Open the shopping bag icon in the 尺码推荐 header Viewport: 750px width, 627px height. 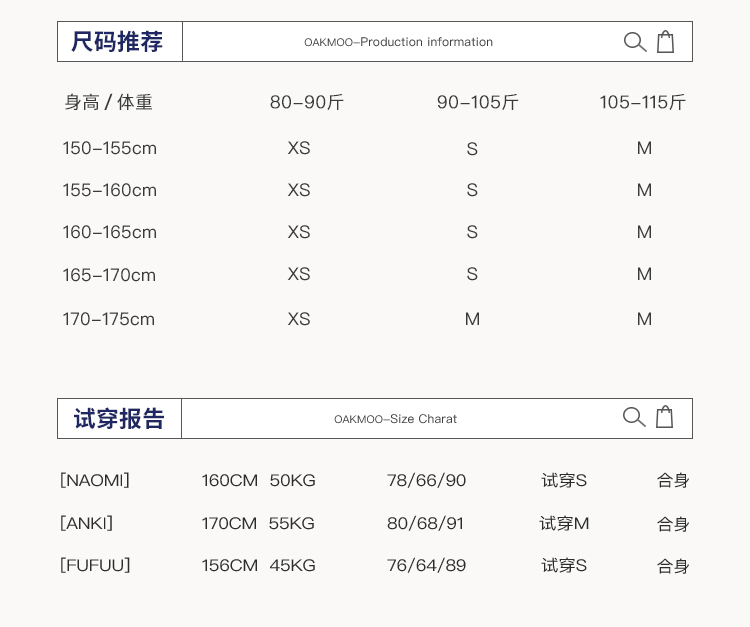pos(665,42)
